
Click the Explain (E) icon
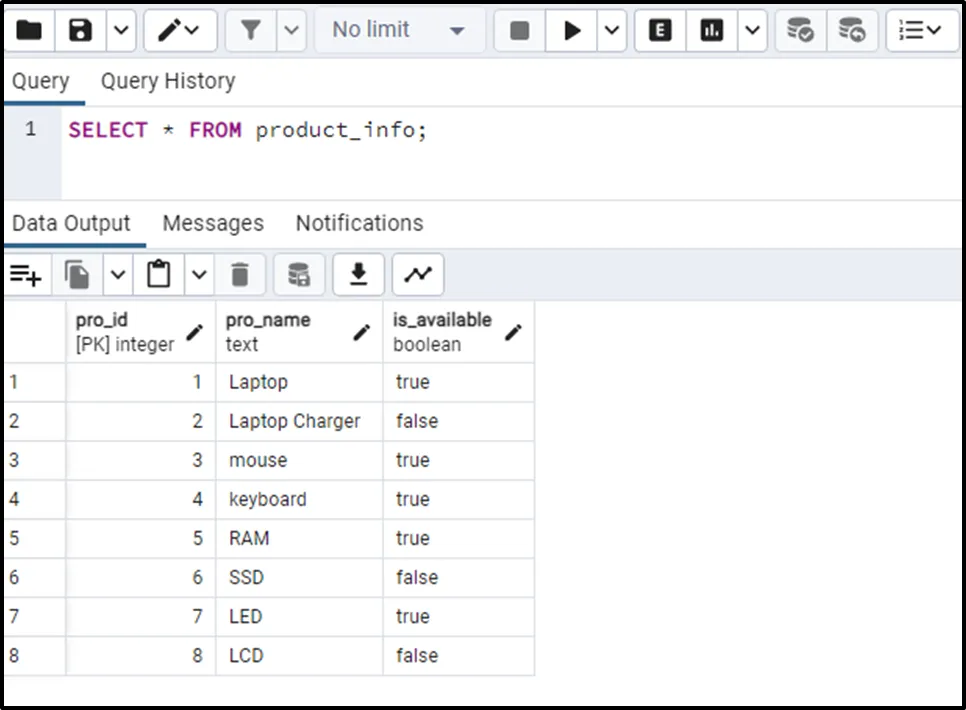coord(660,31)
